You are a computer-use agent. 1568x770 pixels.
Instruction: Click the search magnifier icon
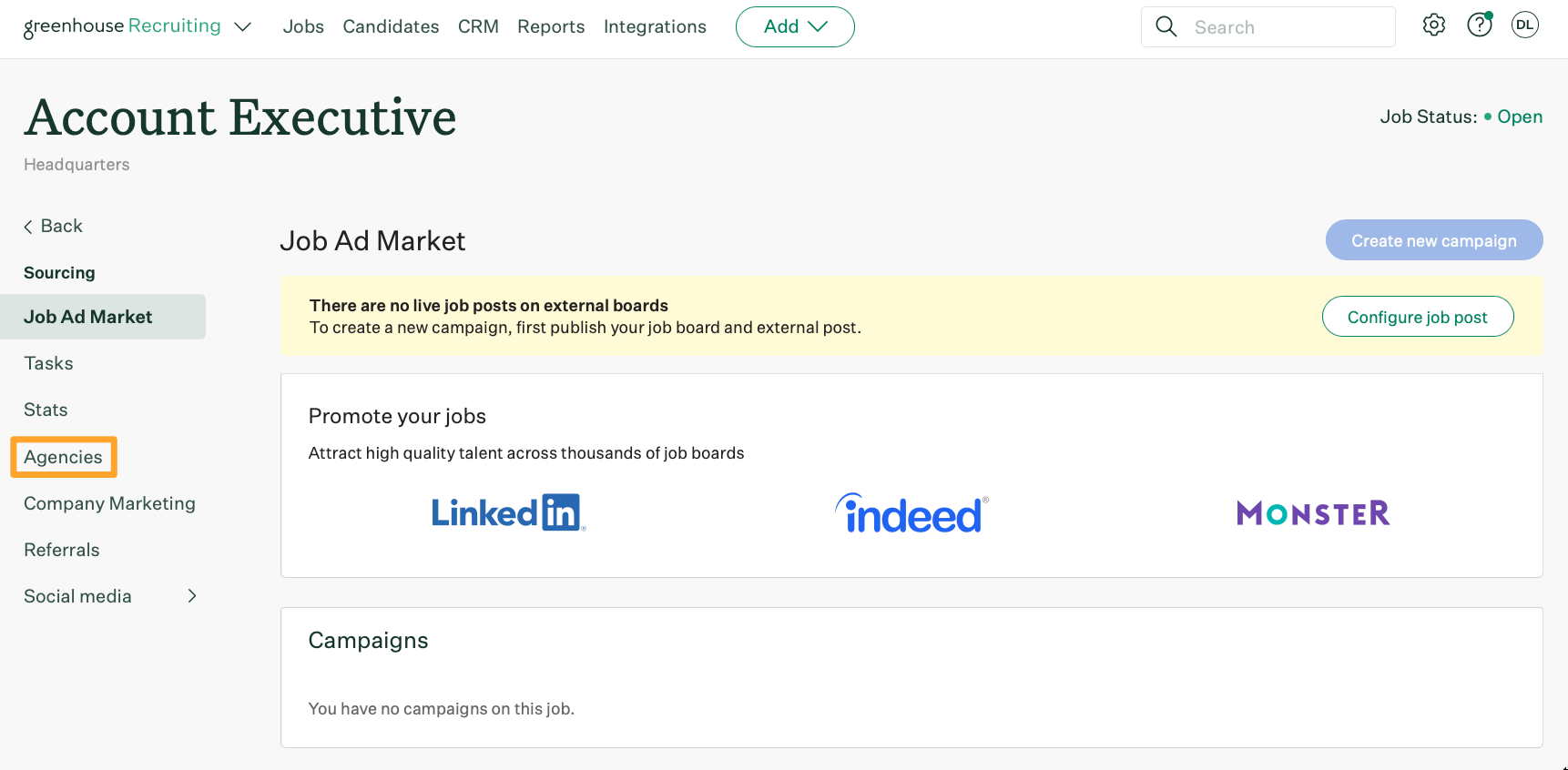click(1166, 26)
